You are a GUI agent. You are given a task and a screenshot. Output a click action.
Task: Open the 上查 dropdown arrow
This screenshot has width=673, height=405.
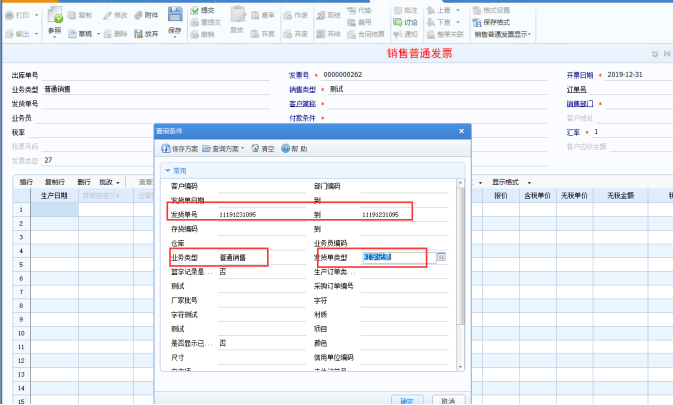(x=458, y=10)
